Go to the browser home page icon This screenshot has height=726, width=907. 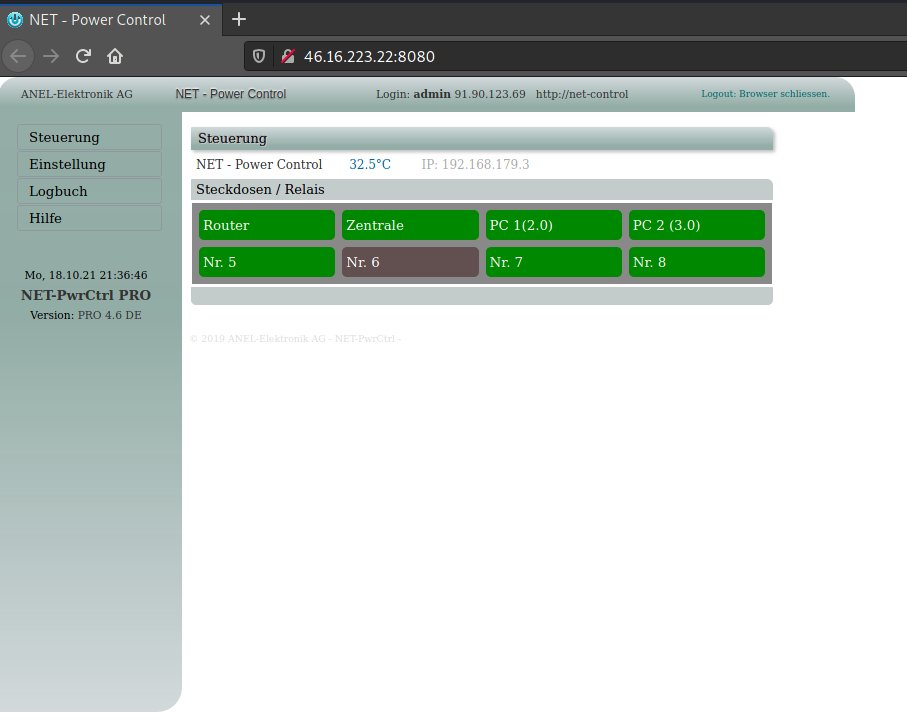coord(115,56)
